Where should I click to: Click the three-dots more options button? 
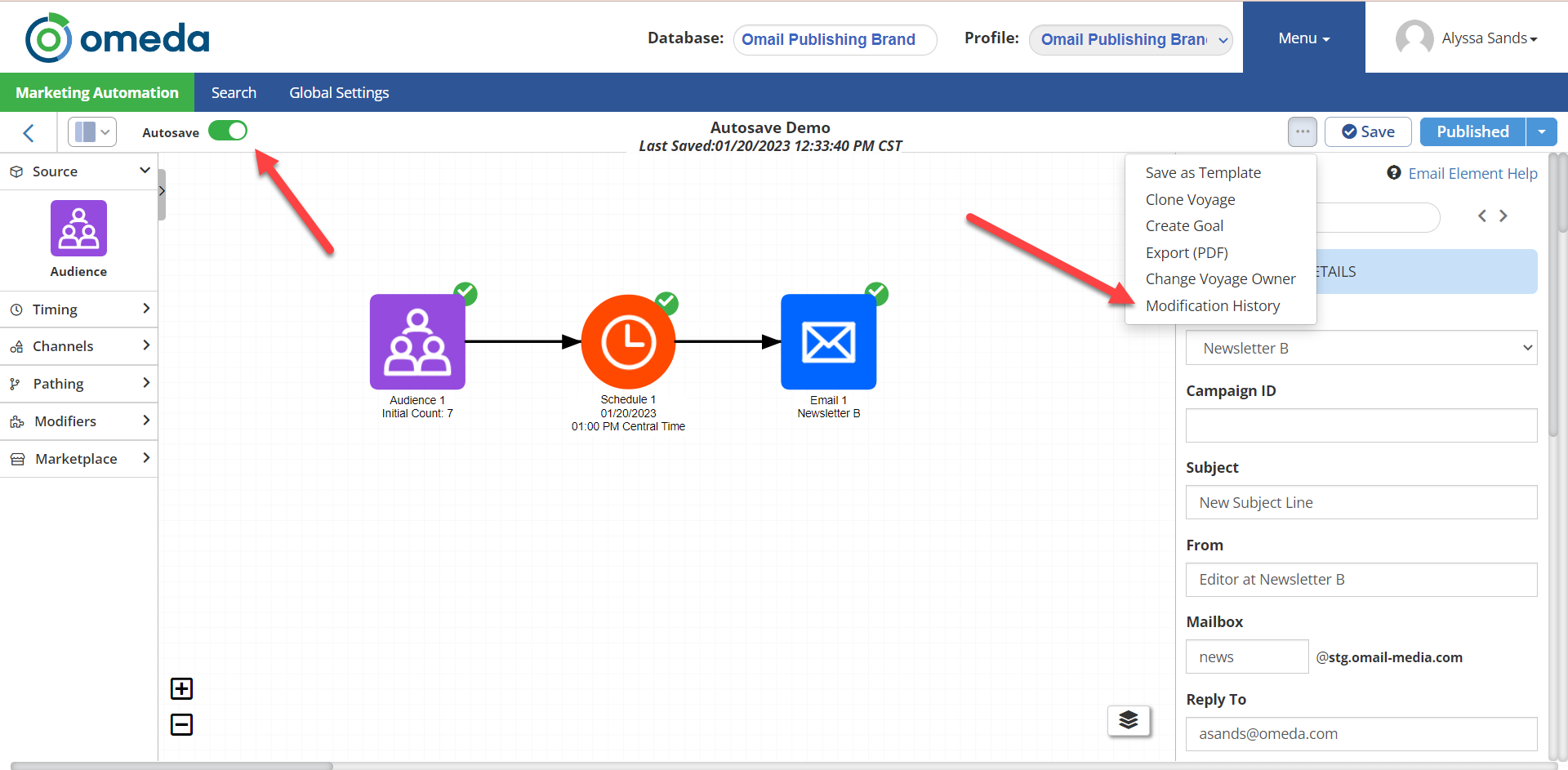pyautogui.click(x=1302, y=131)
